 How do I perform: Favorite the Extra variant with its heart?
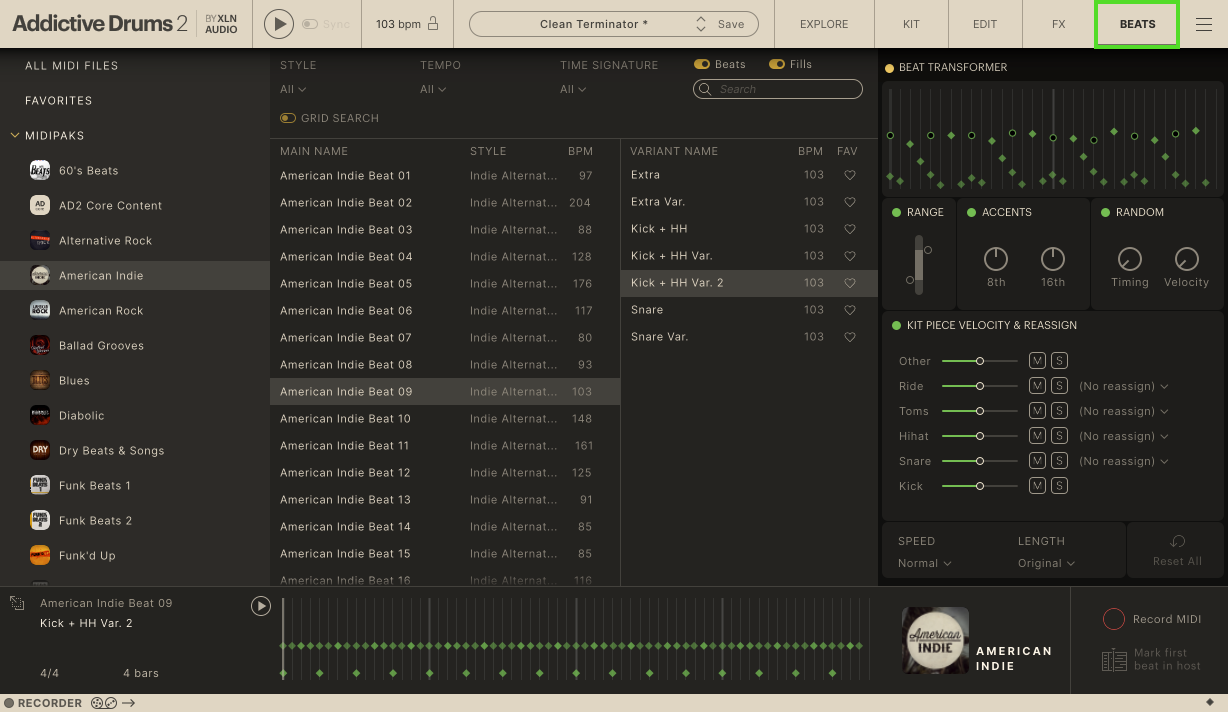point(850,175)
